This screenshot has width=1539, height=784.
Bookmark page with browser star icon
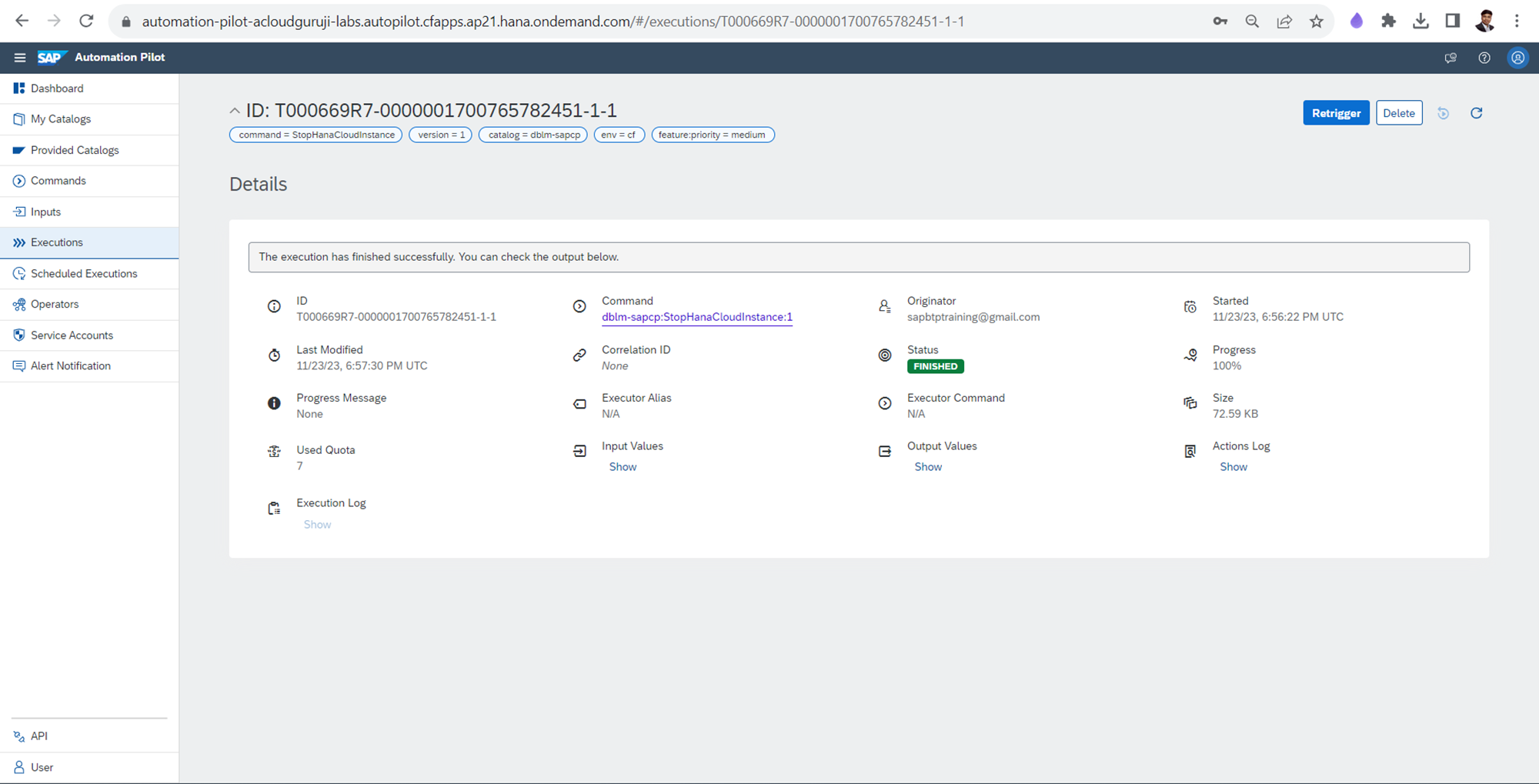pyautogui.click(x=1317, y=22)
